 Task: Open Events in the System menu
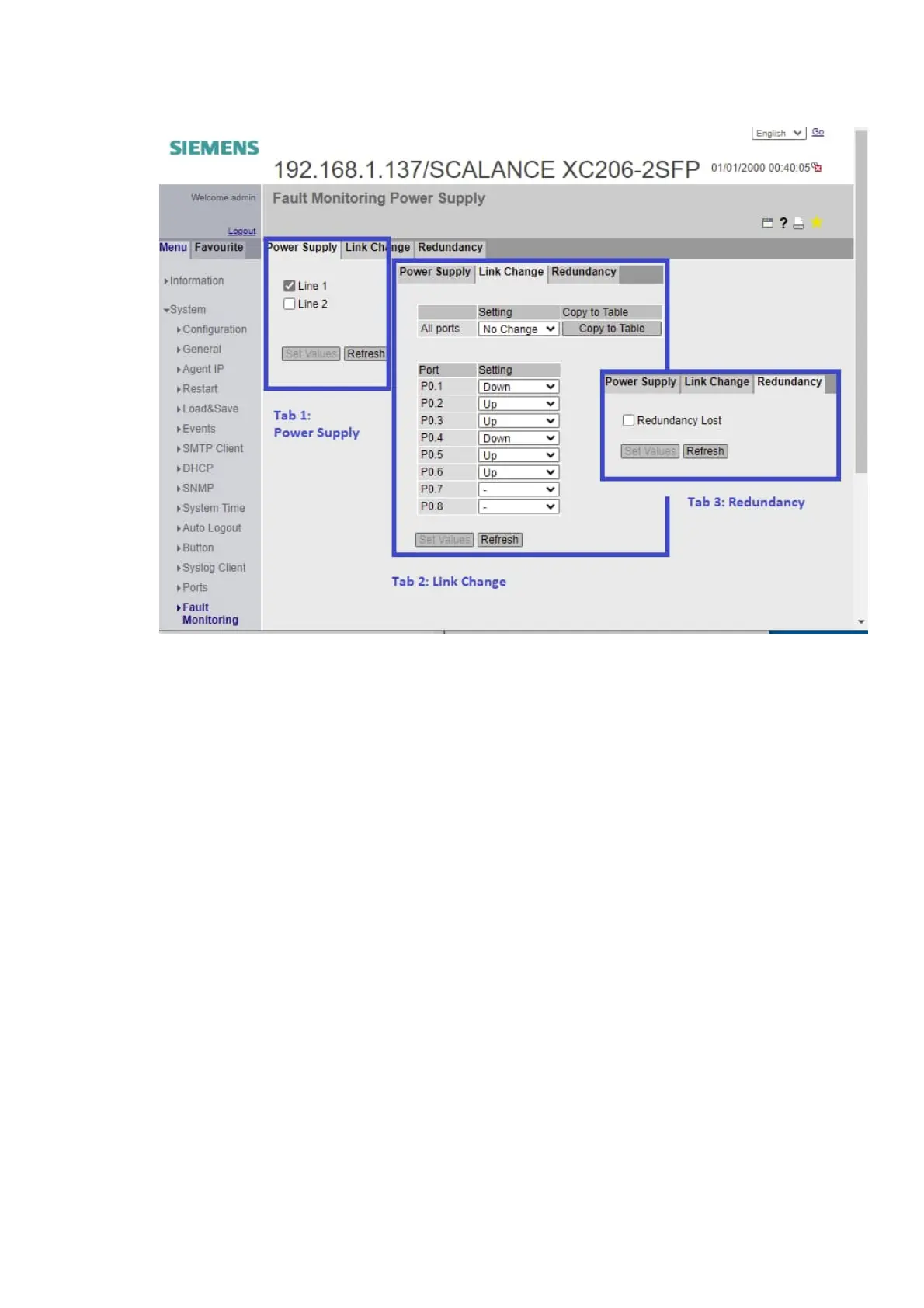click(196, 429)
